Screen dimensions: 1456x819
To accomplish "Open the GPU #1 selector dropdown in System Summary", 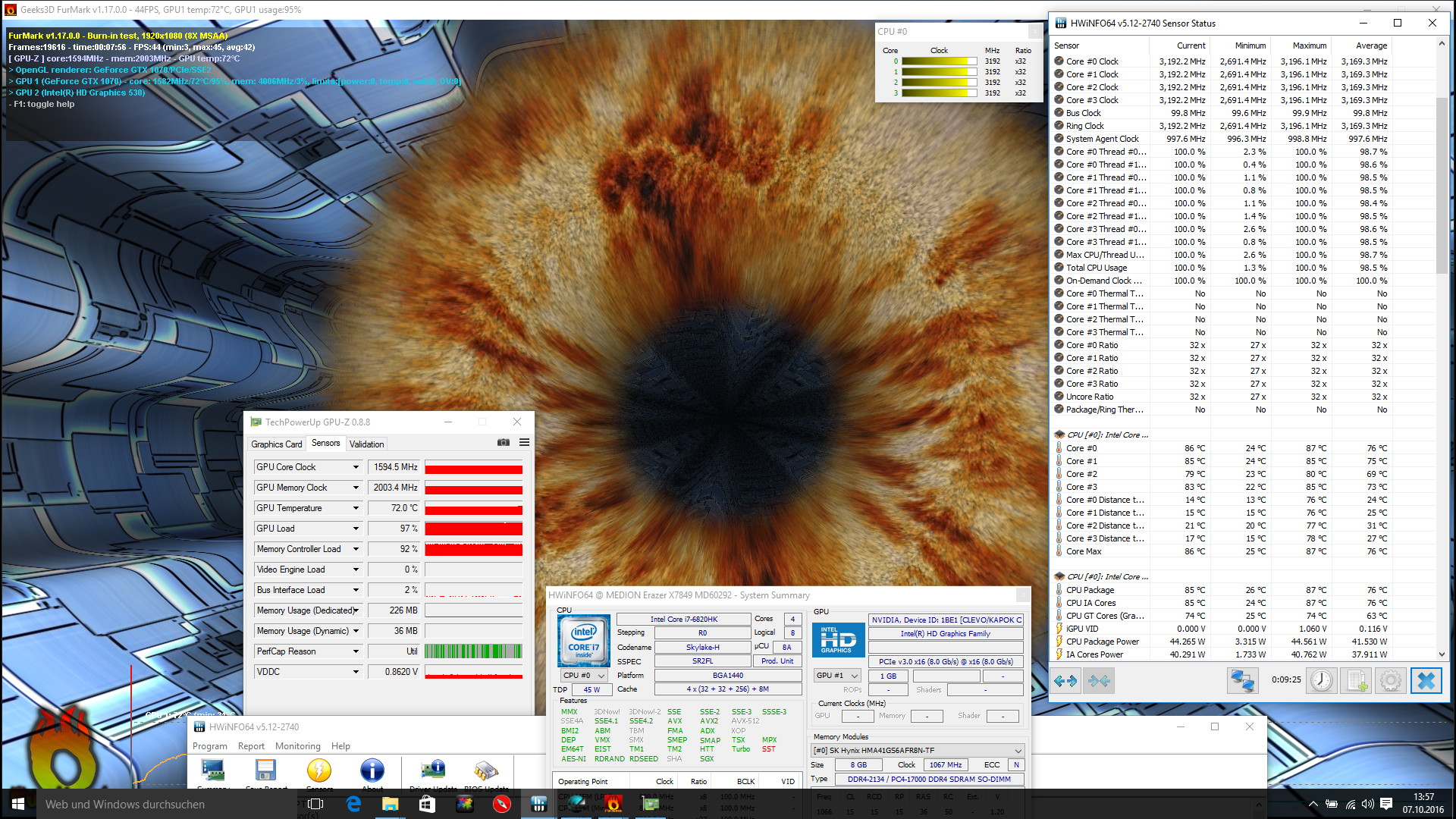I will tap(837, 675).
